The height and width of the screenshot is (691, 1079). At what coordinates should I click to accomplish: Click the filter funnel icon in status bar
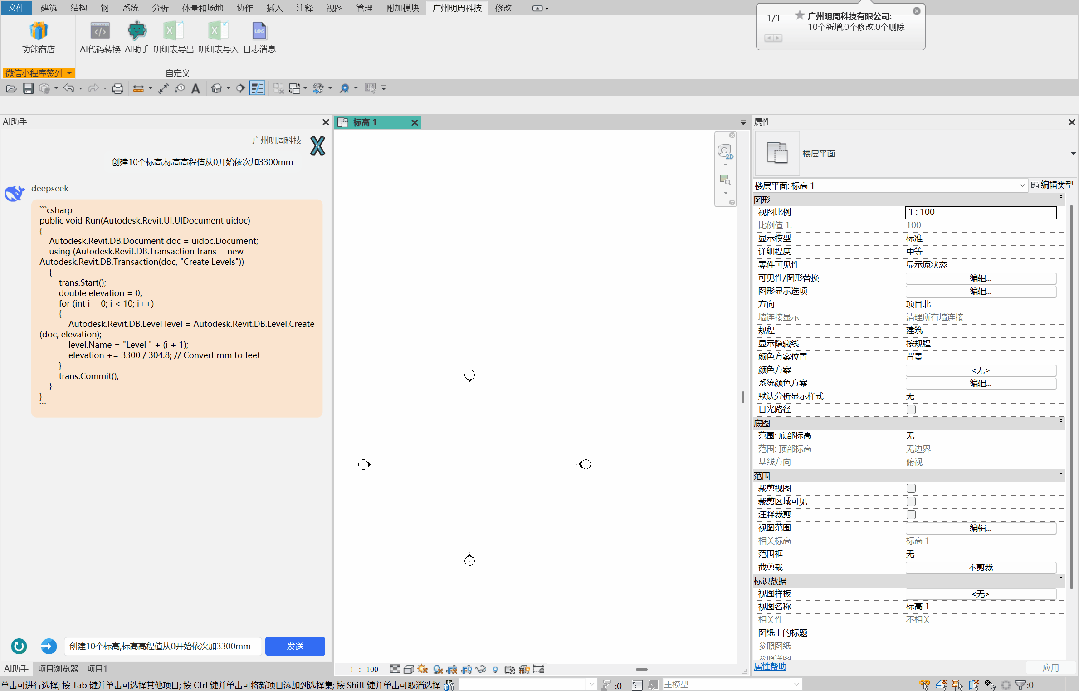pos(1021,685)
